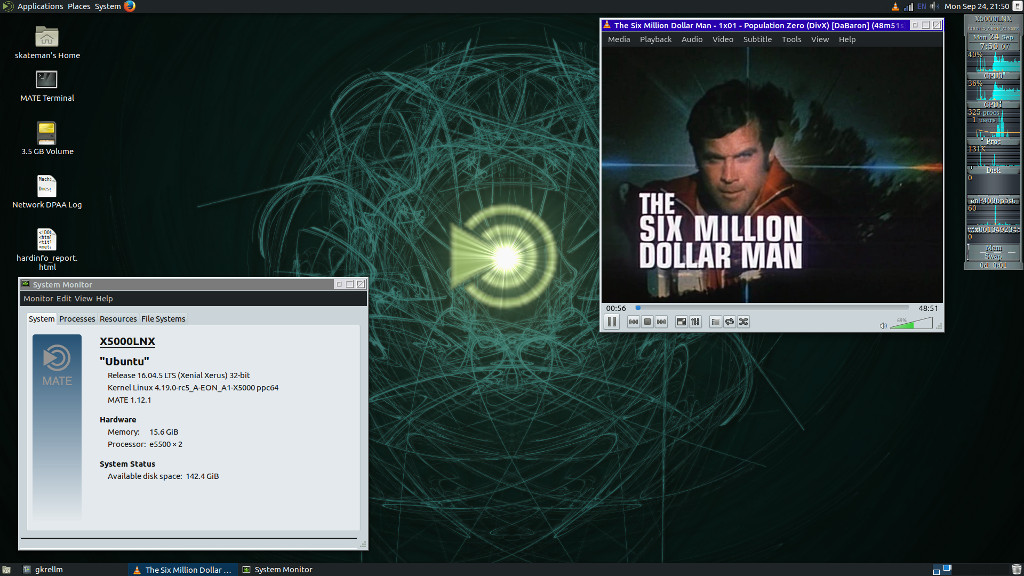This screenshot has width=1024, height=576.
Task: Open the System menu in top panel
Action: click(x=108, y=6)
